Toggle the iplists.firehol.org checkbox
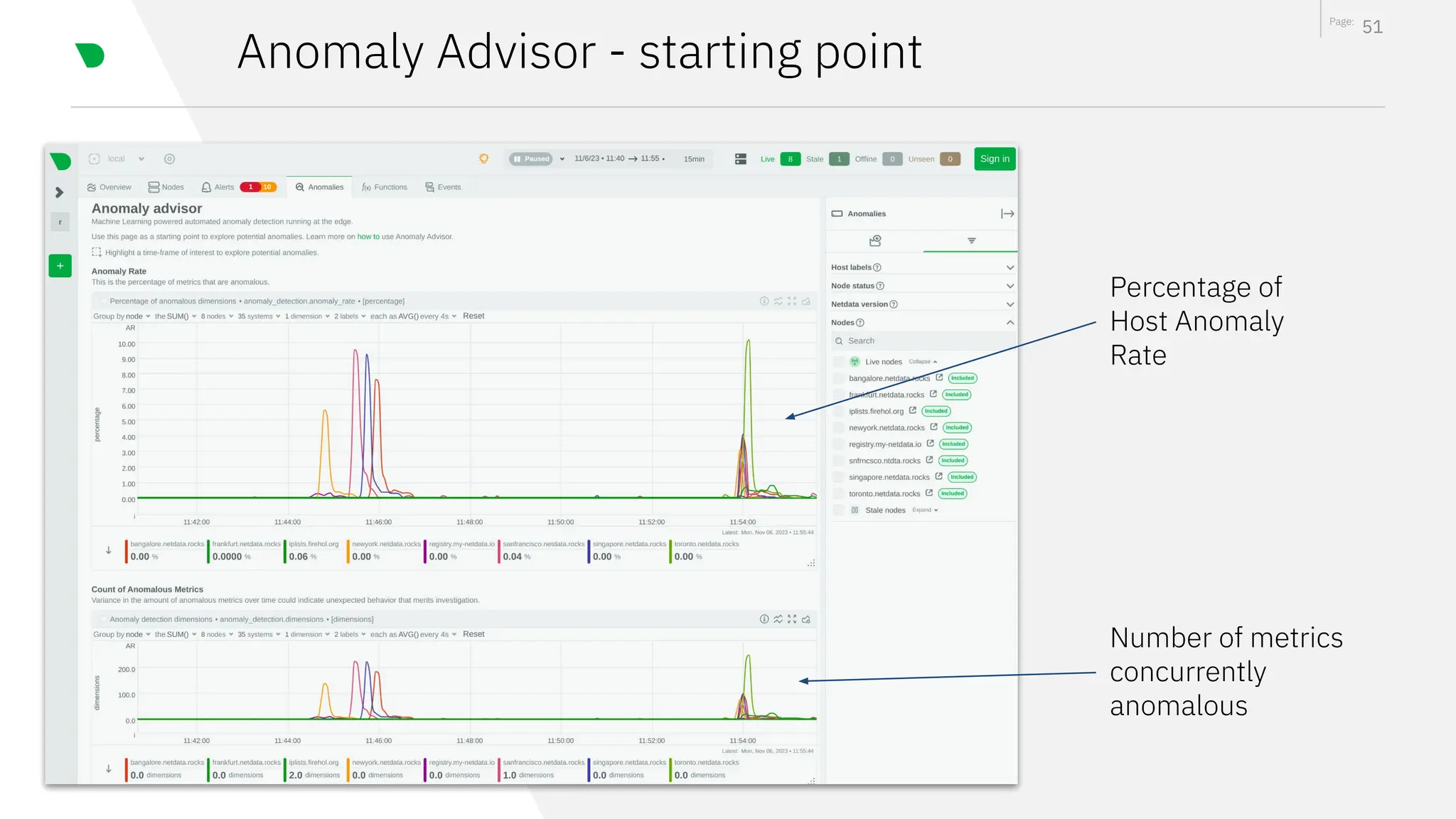 pyautogui.click(x=839, y=411)
